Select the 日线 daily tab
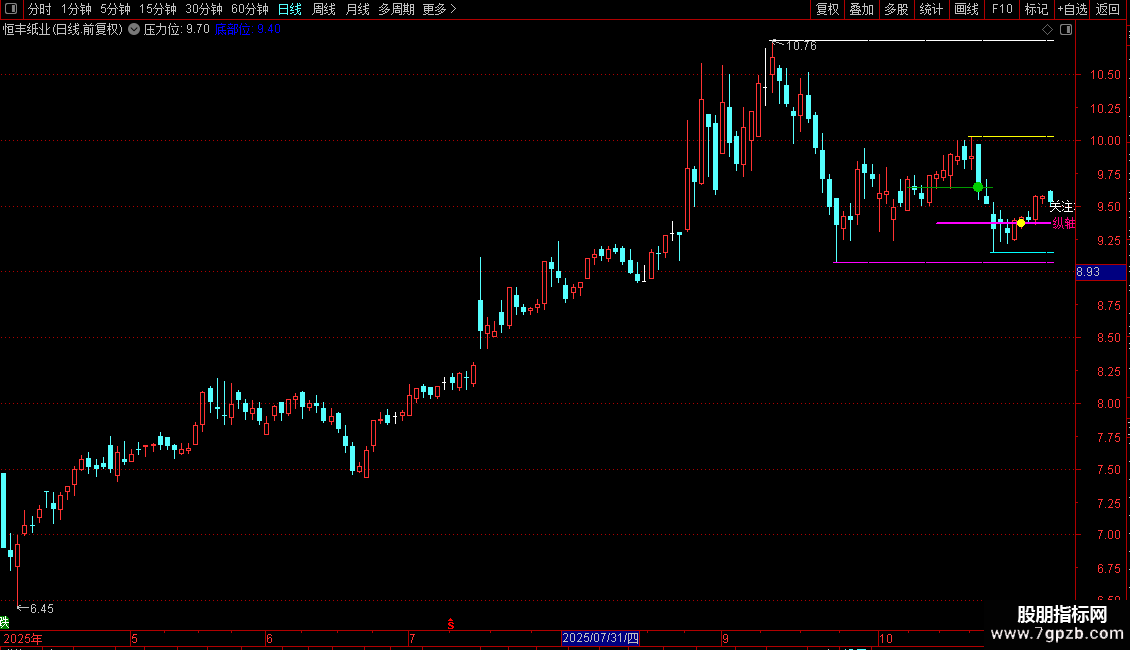1130x650 pixels. point(290,9)
